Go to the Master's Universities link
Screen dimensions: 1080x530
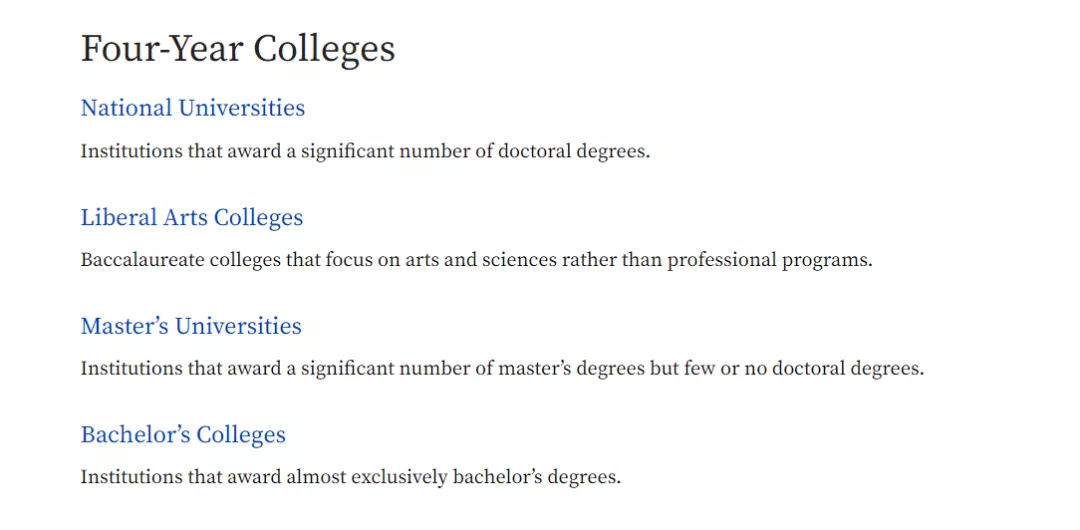(190, 327)
